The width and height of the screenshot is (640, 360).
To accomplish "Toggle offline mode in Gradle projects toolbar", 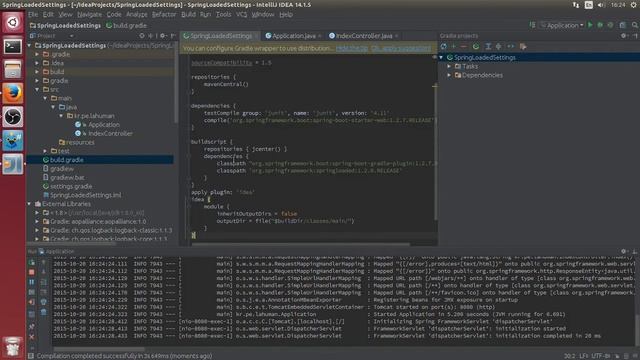I will click(511, 47).
